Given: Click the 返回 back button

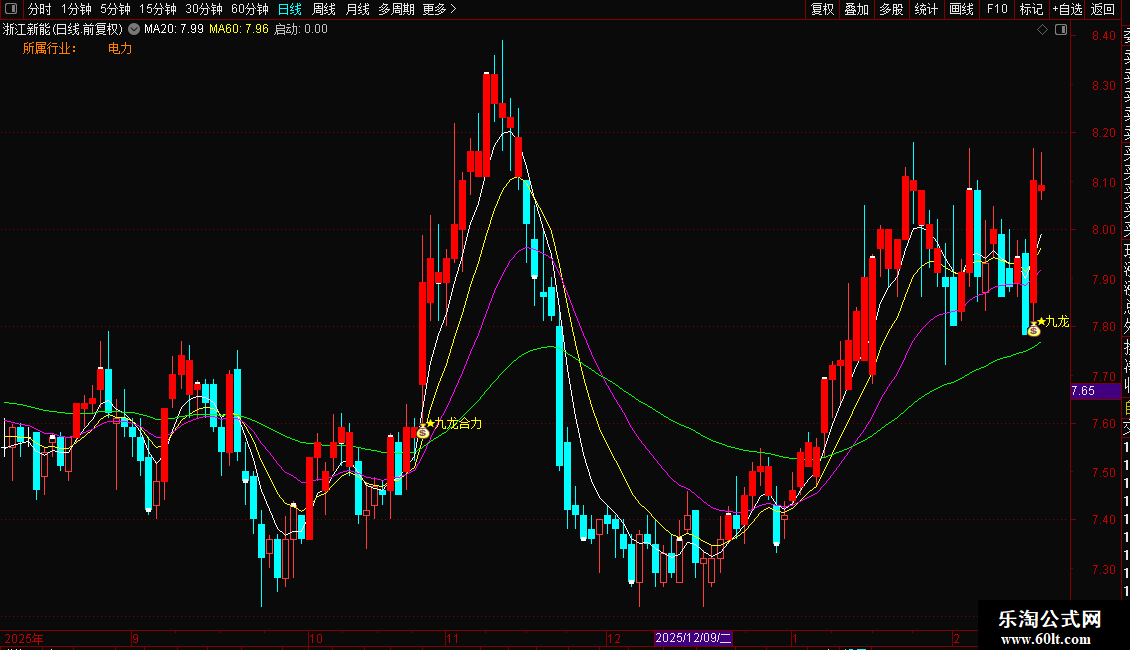Looking at the screenshot, I should pyautogui.click(x=1103, y=9).
